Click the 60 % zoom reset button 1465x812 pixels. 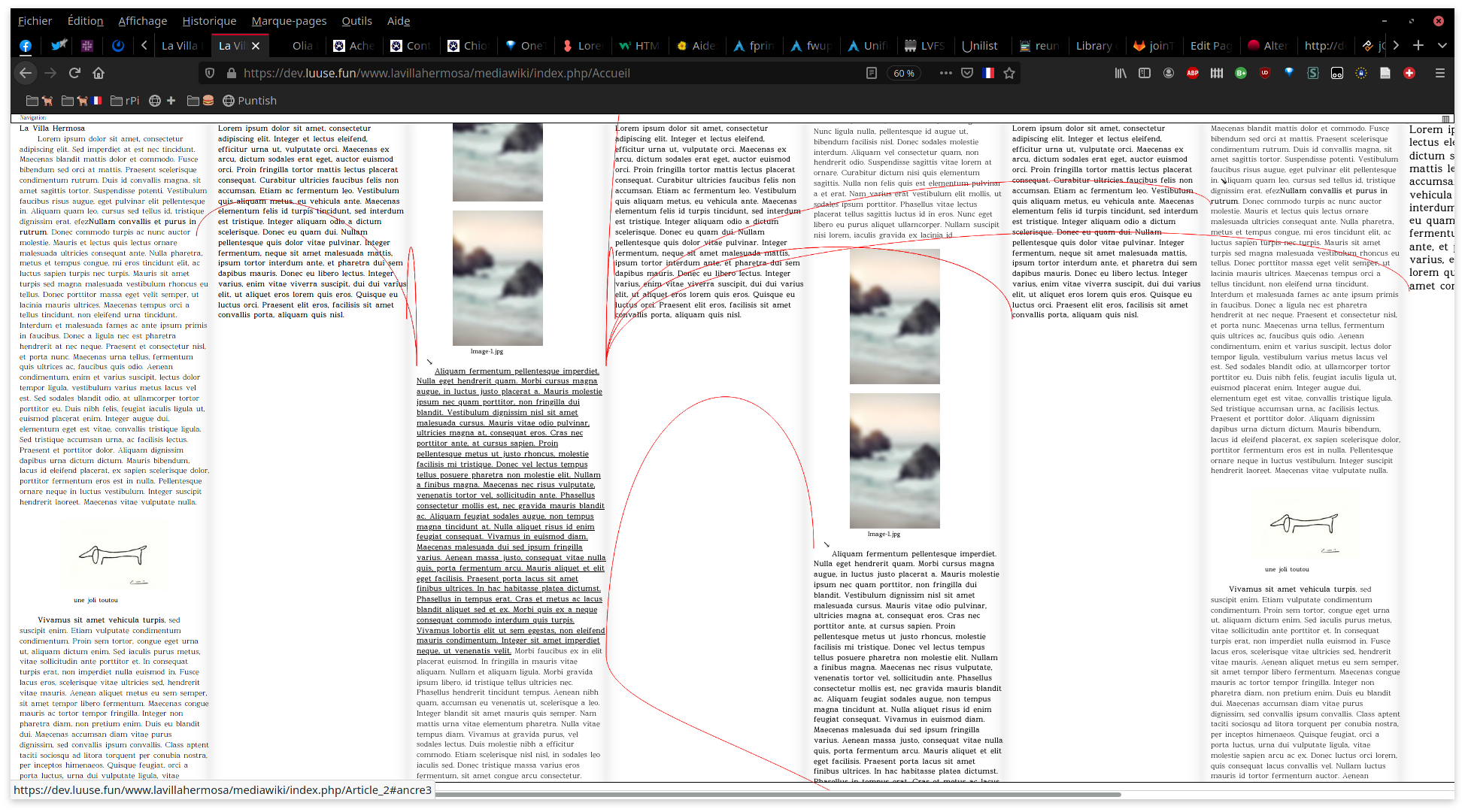pyautogui.click(x=904, y=73)
